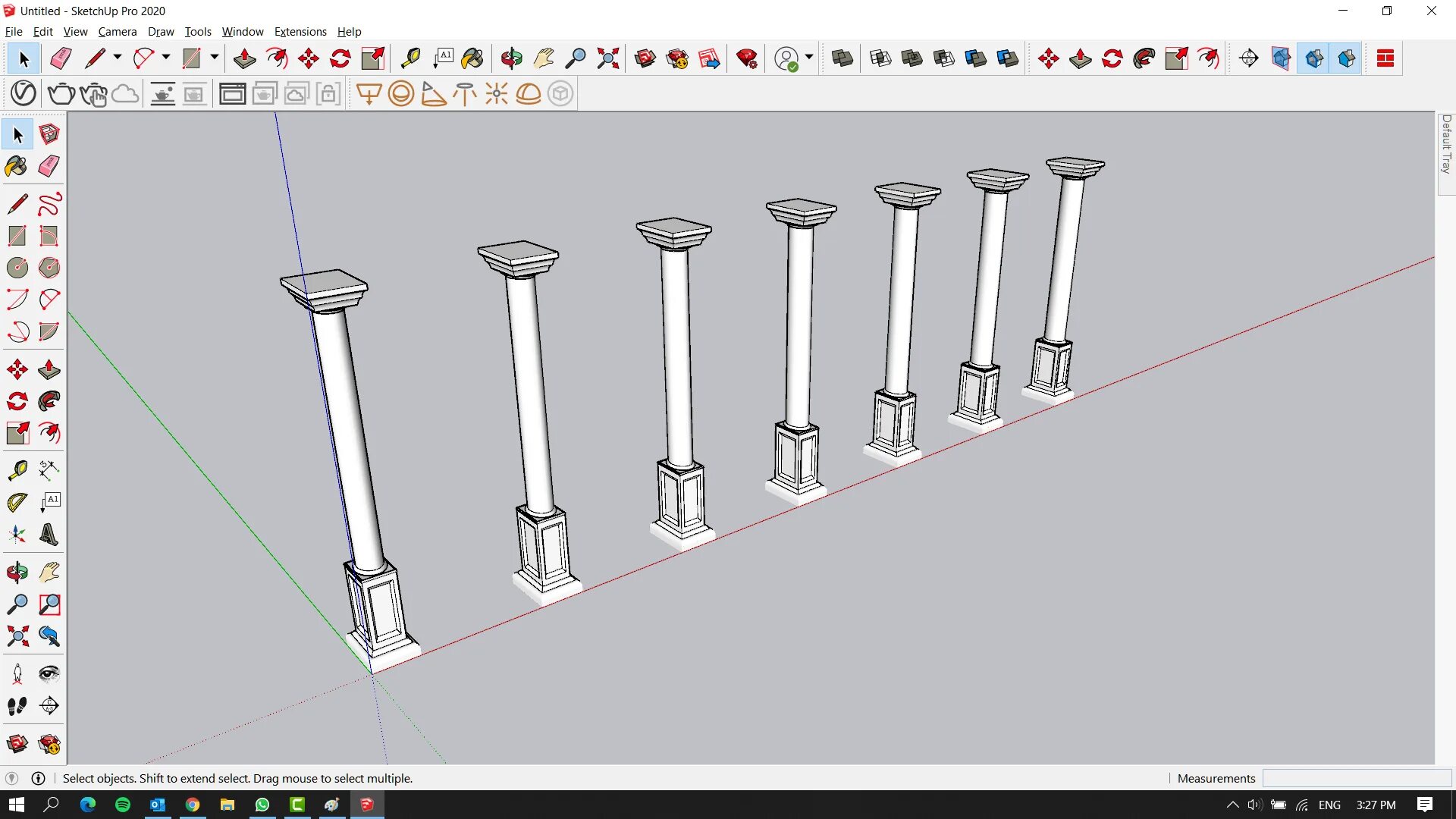Open the Extension Manager ruby icon
1456x819 pixels.
click(x=747, y=58)
